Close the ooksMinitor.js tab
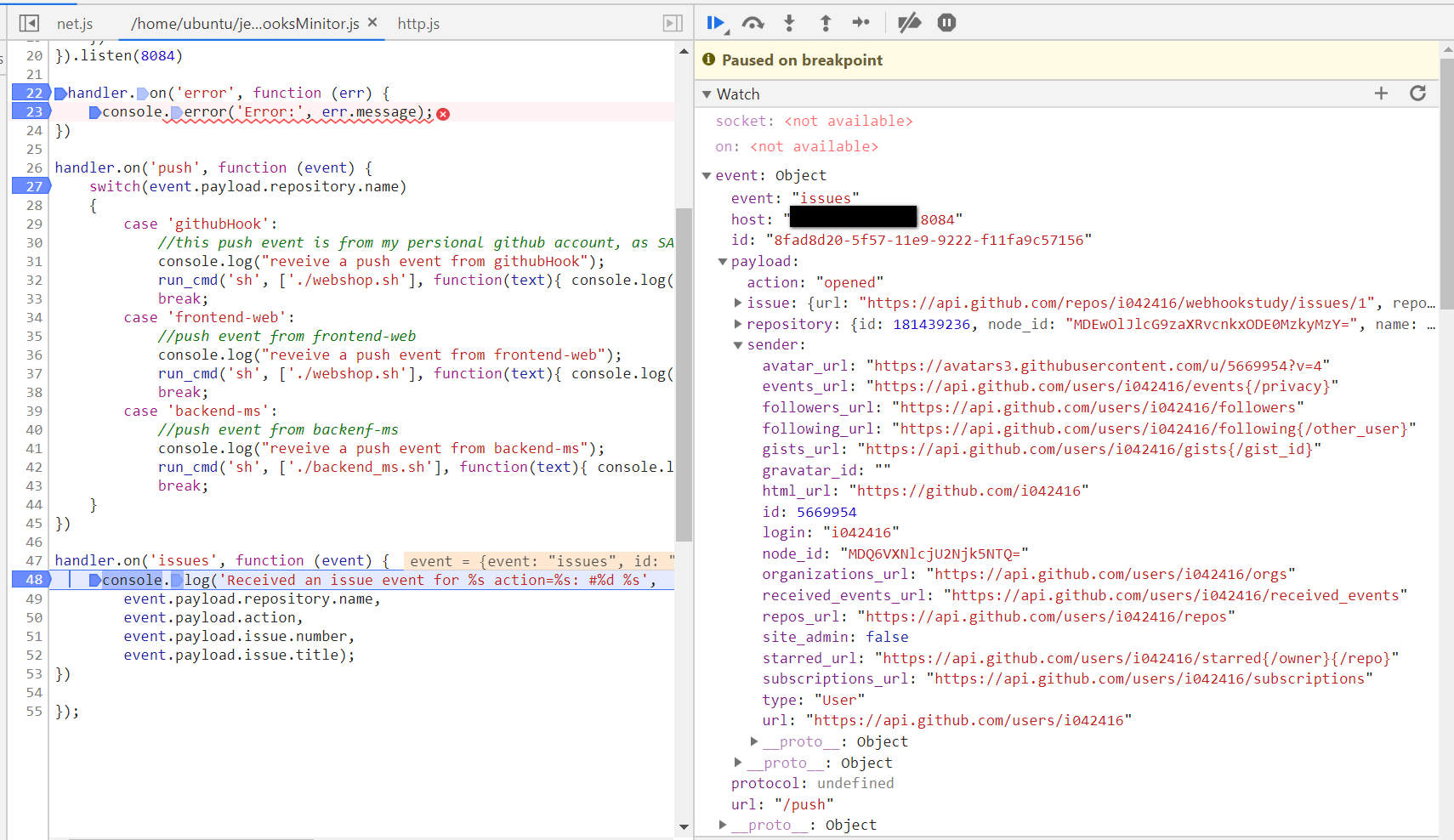1454x840 pixels. click(x=372, y=23)
